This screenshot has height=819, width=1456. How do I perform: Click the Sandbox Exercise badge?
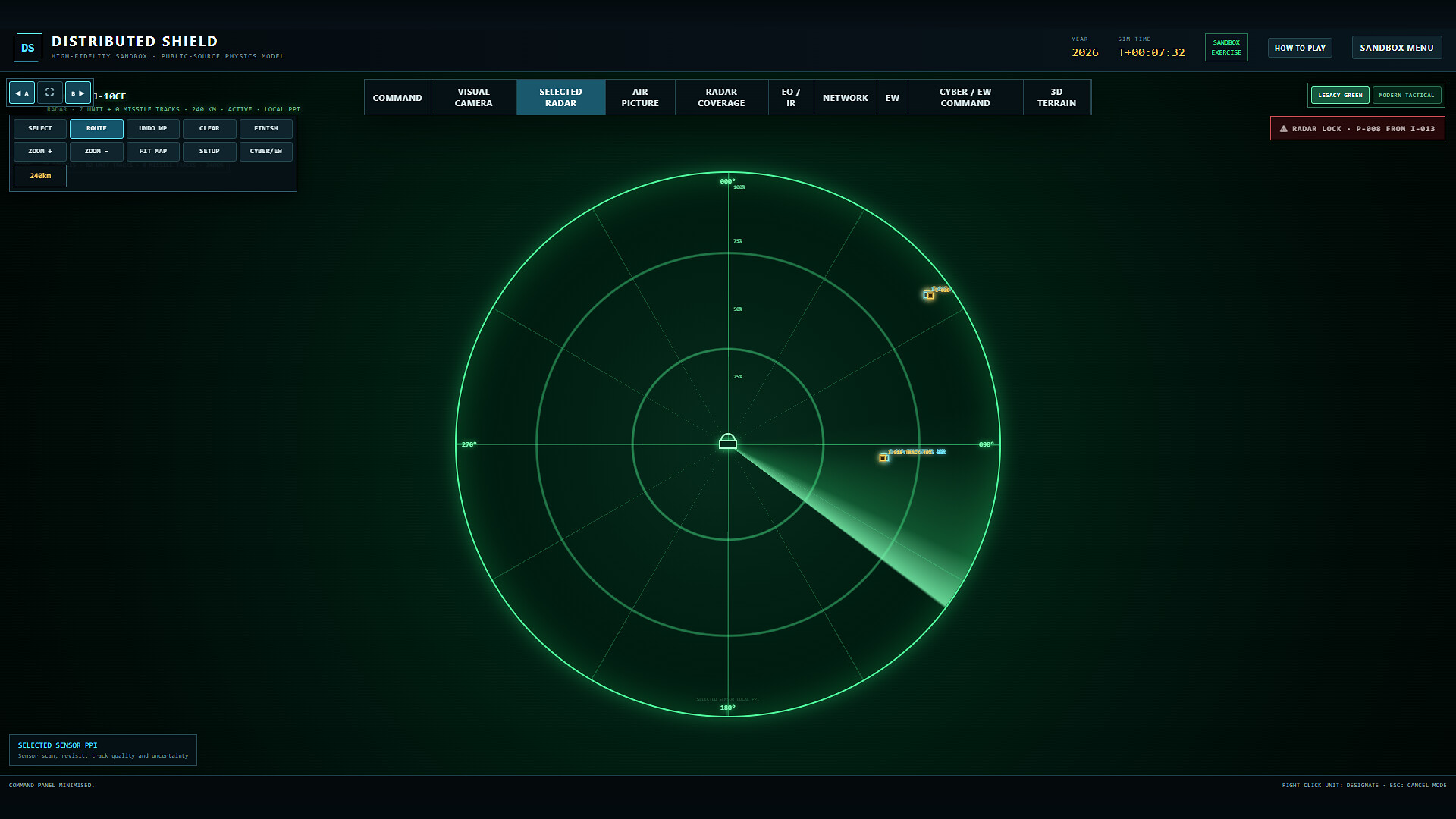[1226, 48]
